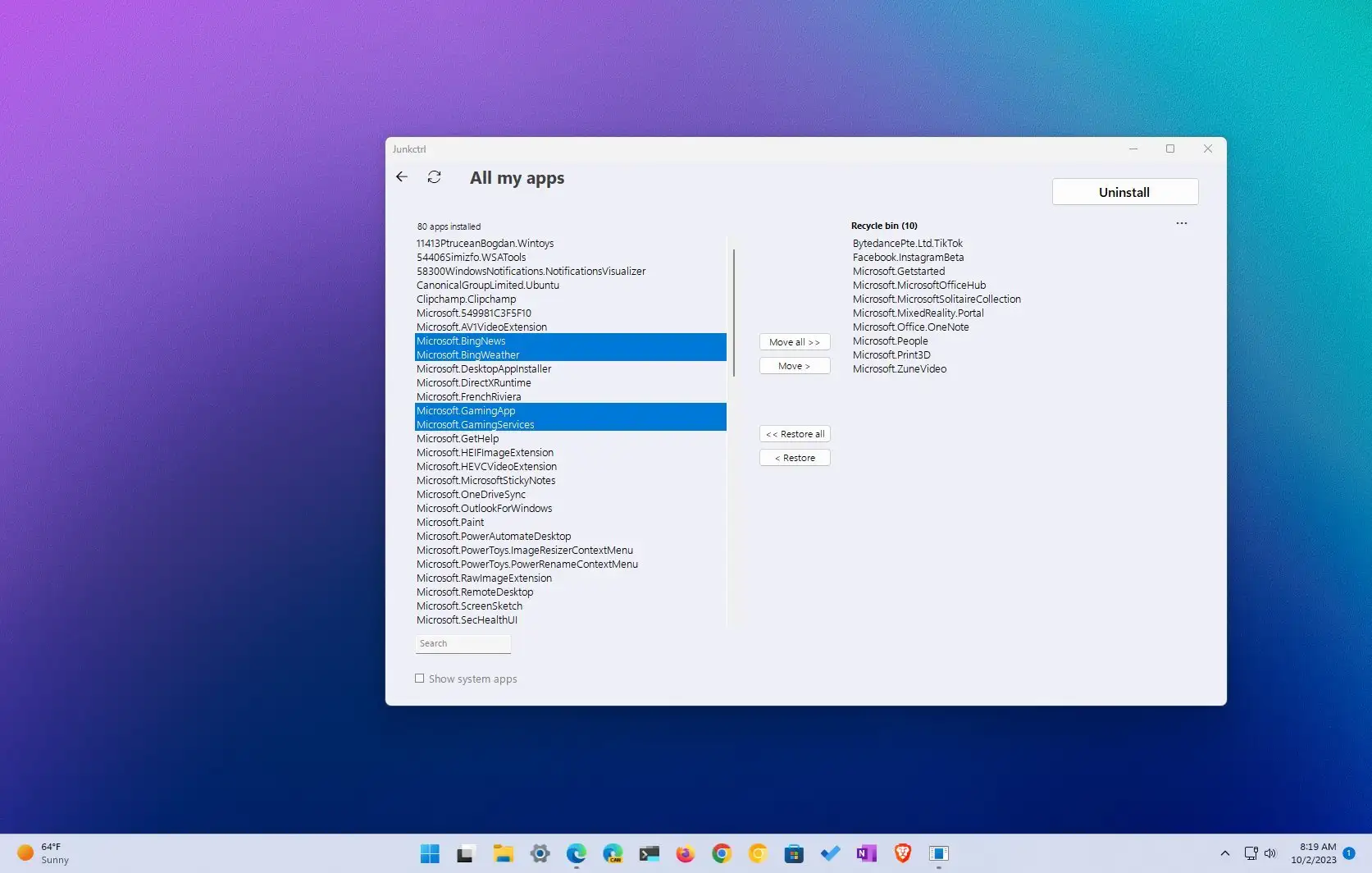1372x873 pixels.
Task: Click the volume icon in the system tray
Action: (1269, 853)
